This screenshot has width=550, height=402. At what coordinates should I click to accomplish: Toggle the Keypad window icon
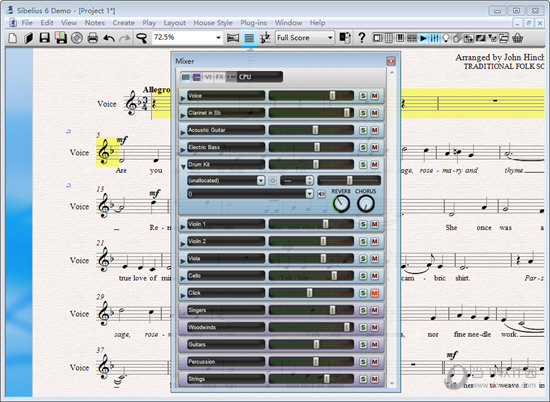[389, 38]
